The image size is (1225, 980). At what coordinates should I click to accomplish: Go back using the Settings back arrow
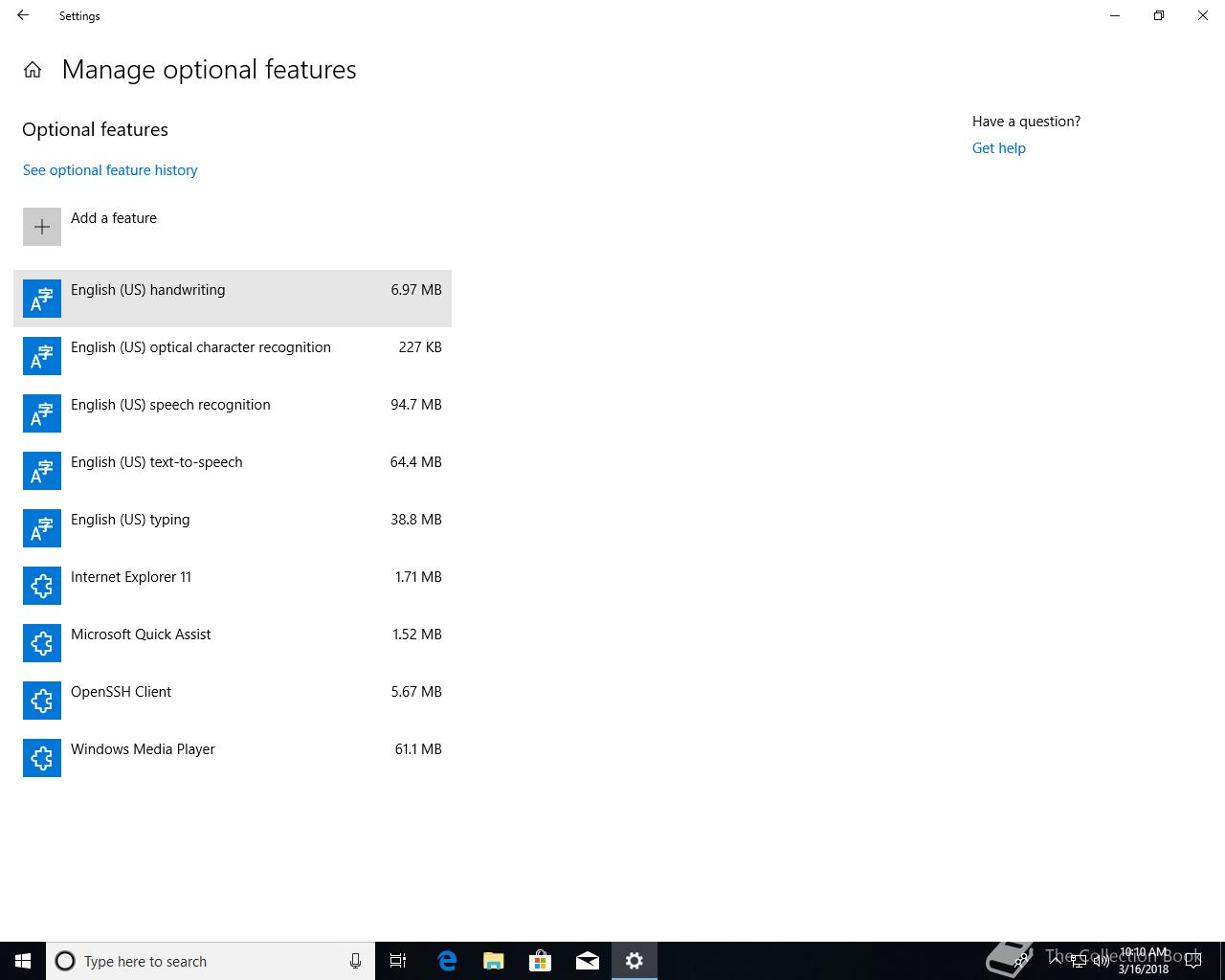pyautogui.click(x=23, y=15)
